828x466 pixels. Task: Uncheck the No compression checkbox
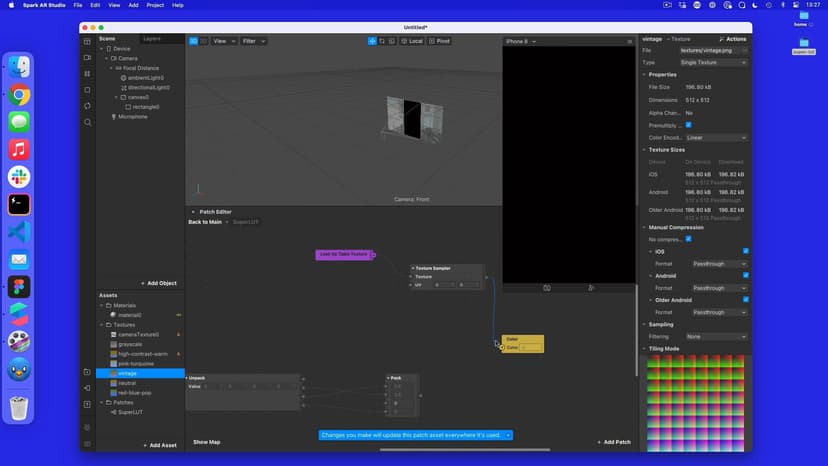688,239
